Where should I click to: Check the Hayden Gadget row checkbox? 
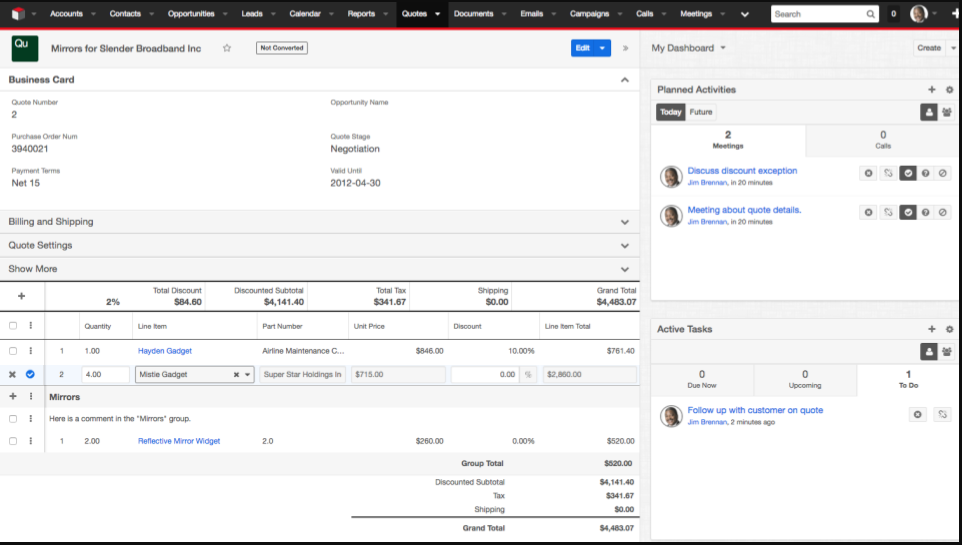coord(13,351)
